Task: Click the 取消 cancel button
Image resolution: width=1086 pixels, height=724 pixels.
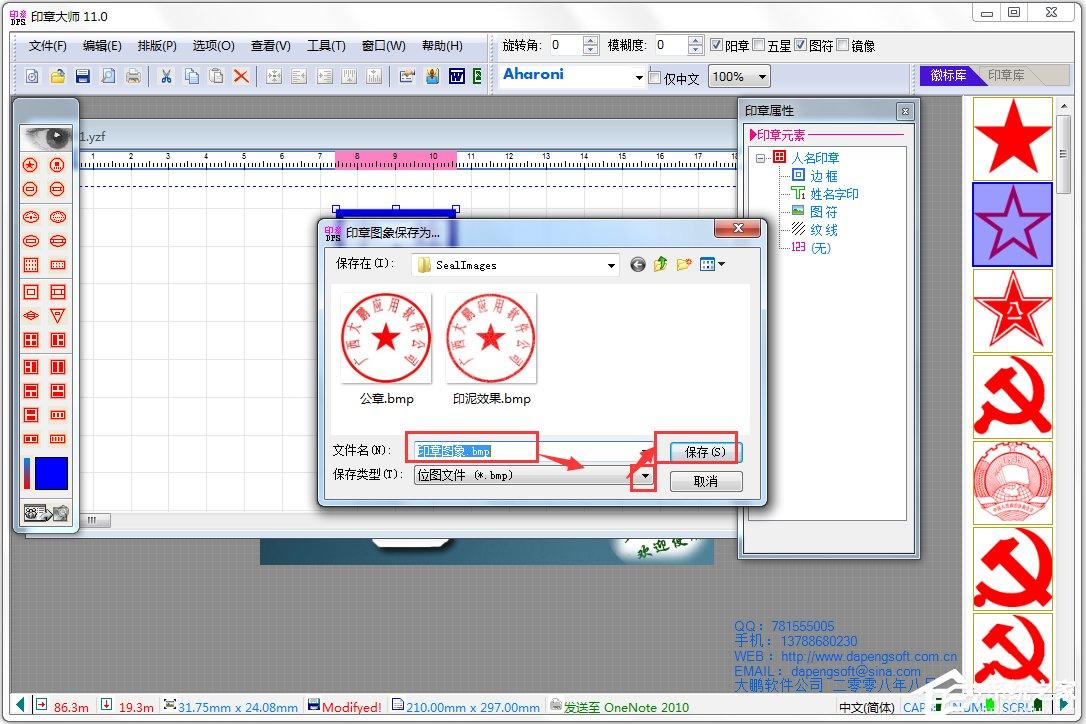Action: coord(705,481)
